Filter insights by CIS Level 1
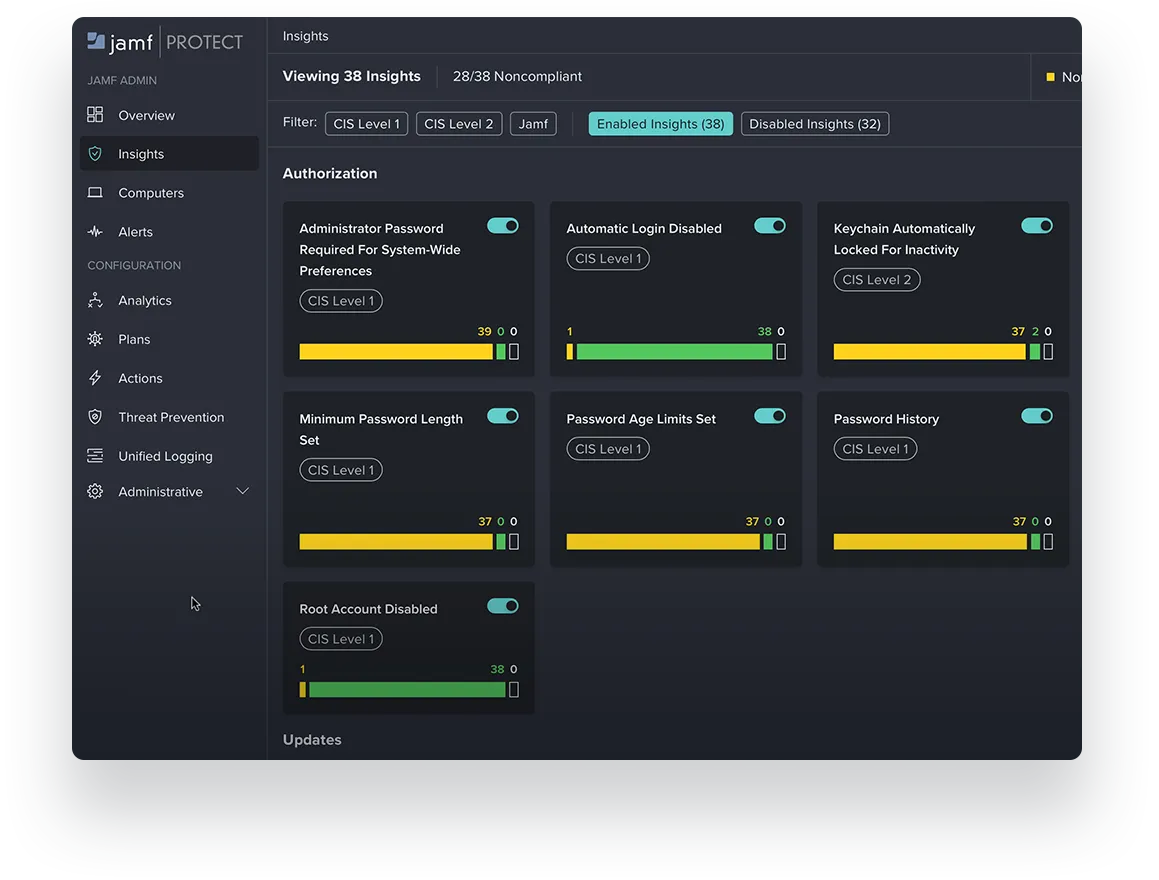This screenshot has height=880, width=1159. click(366, 124)
